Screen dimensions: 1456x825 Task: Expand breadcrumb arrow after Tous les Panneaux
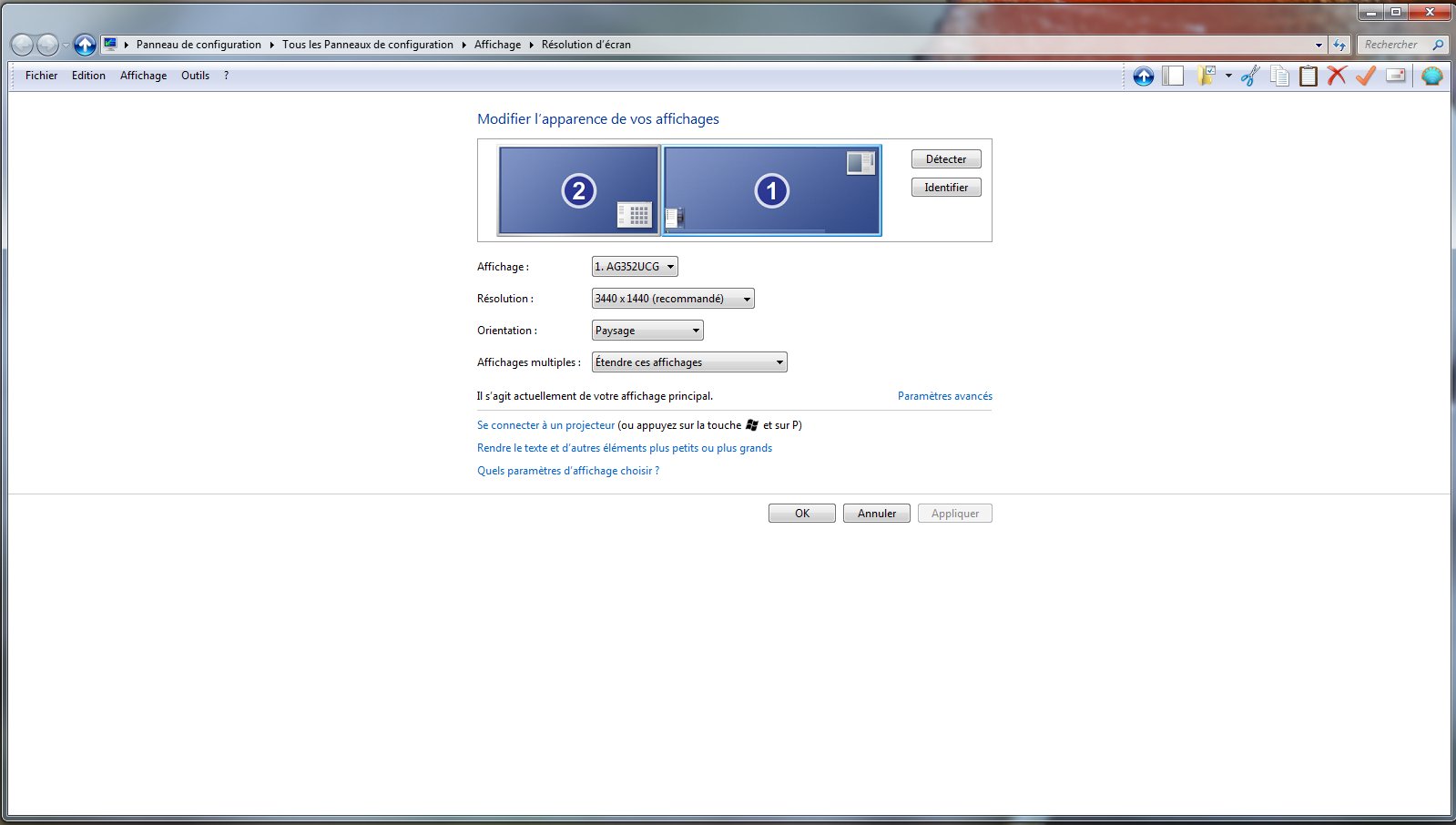click(463, 45)
